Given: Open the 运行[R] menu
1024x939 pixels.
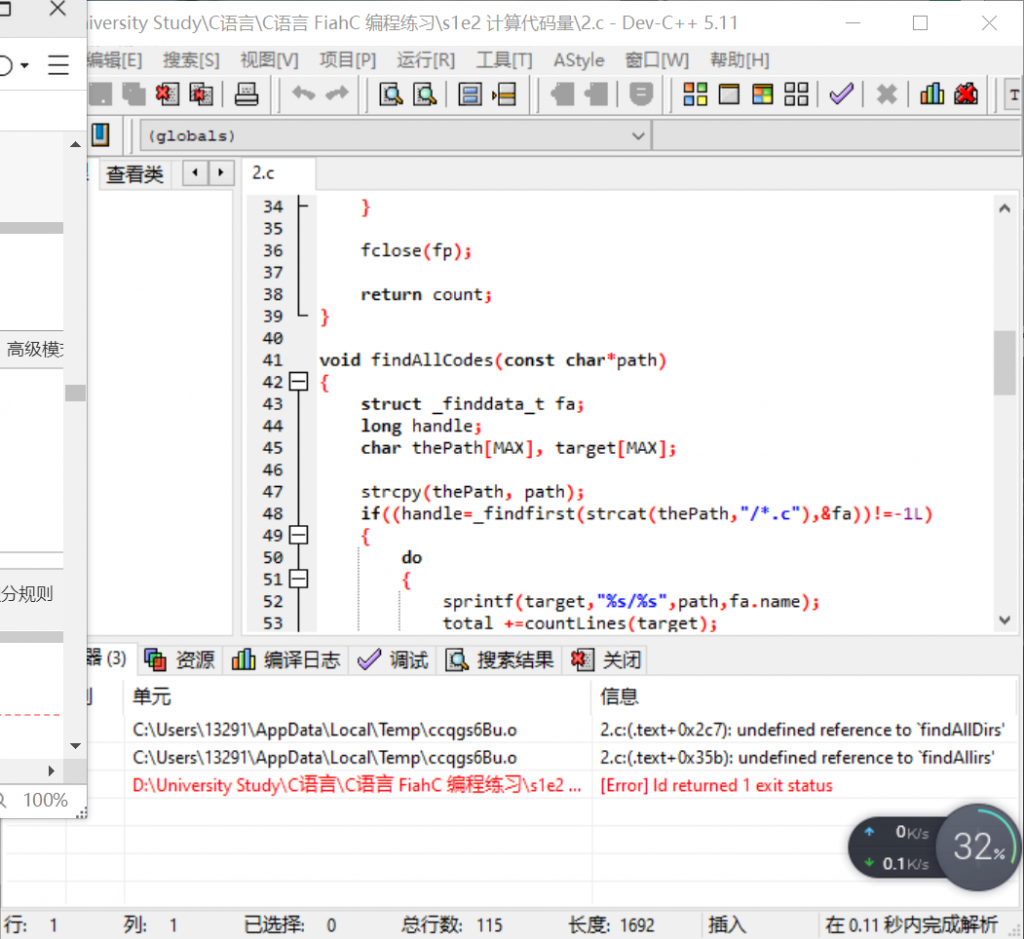Looking at the screenshot, I should tap(425, 60).
